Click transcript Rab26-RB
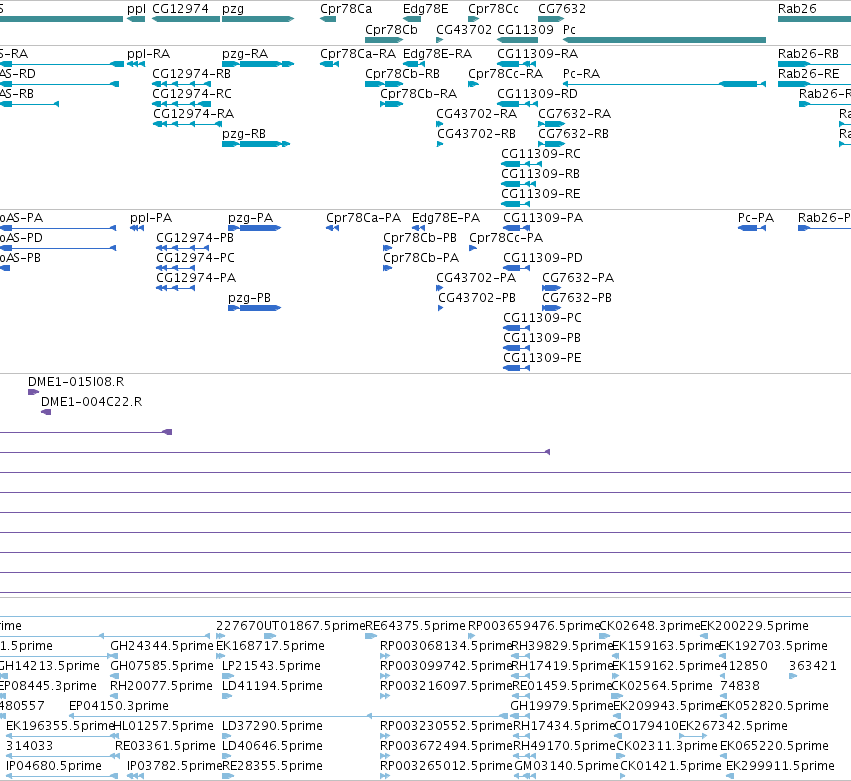The width and height of the screenshot is (851, 781). 814,64
